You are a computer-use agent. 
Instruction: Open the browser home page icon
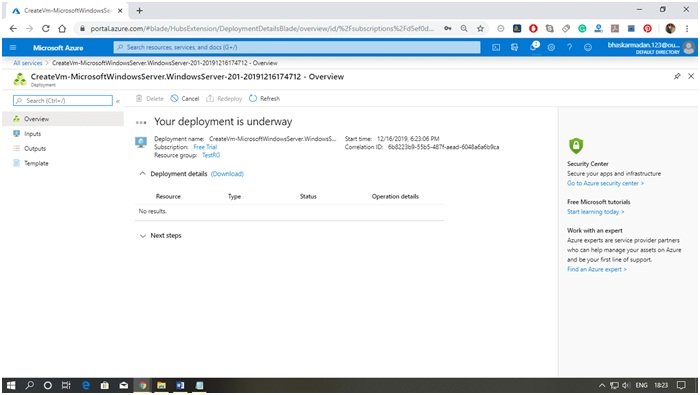(x=62, y=29)
